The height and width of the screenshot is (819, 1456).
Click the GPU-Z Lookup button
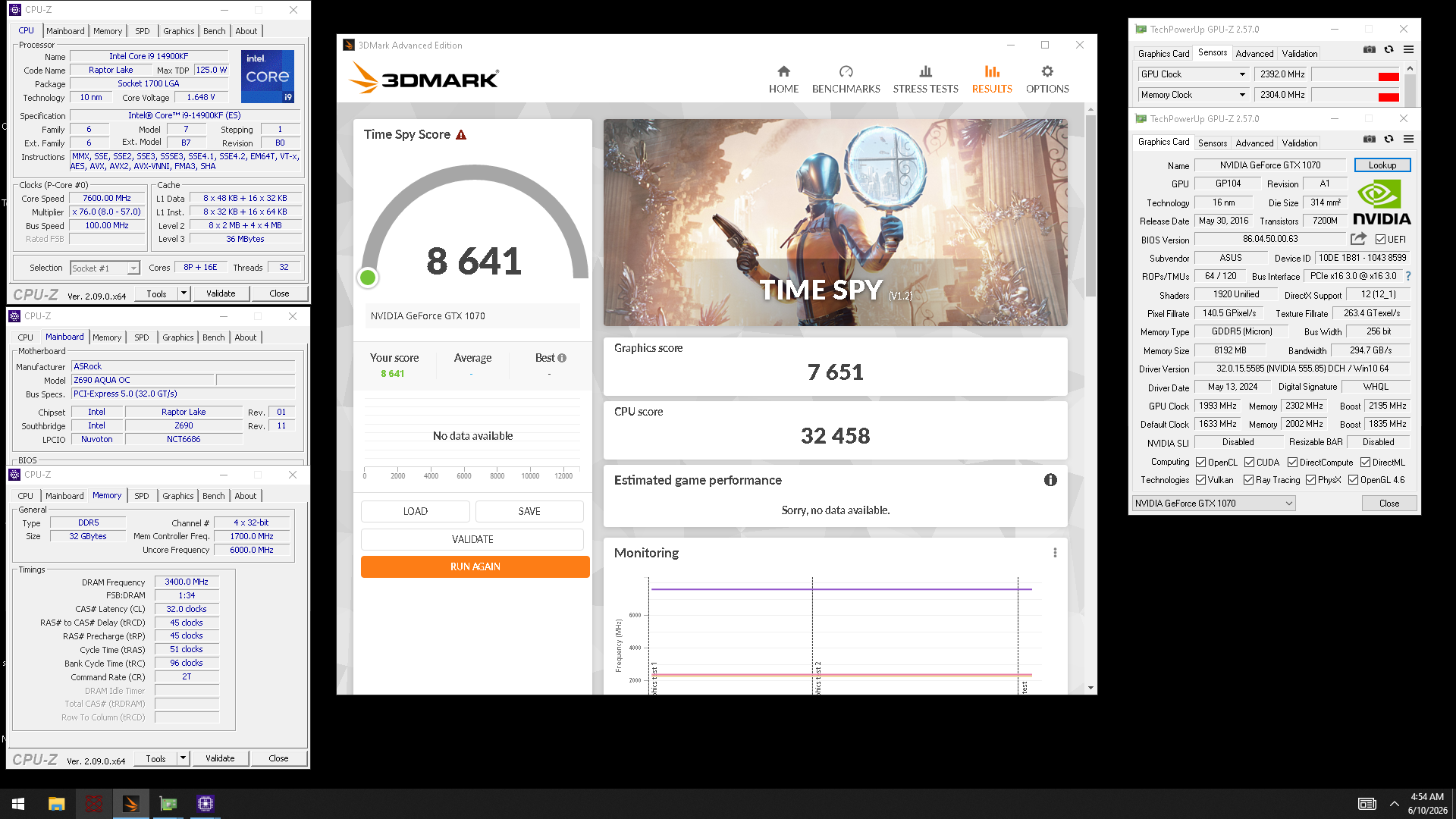pos(1382,165)
